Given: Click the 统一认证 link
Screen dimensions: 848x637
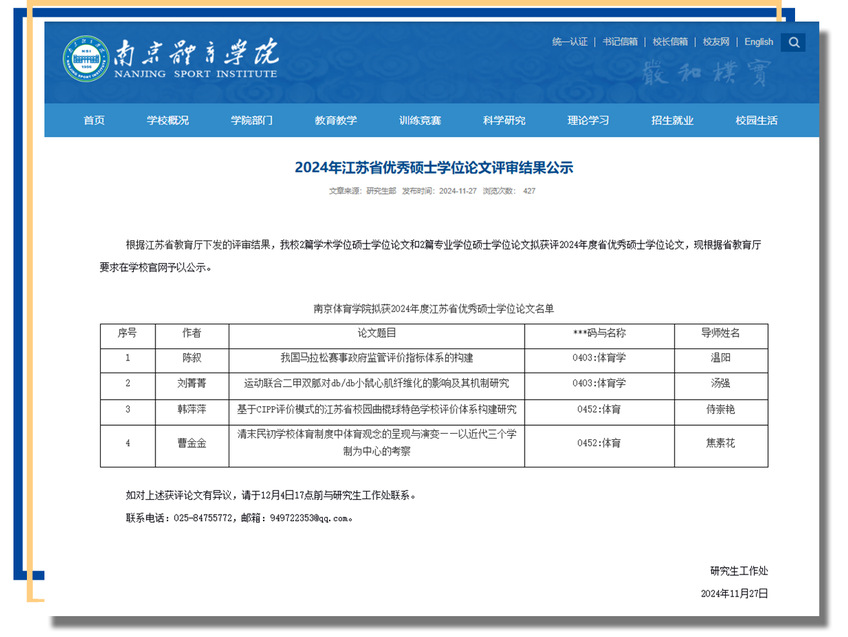Looking at the screenshot, I should coord(570,42).
